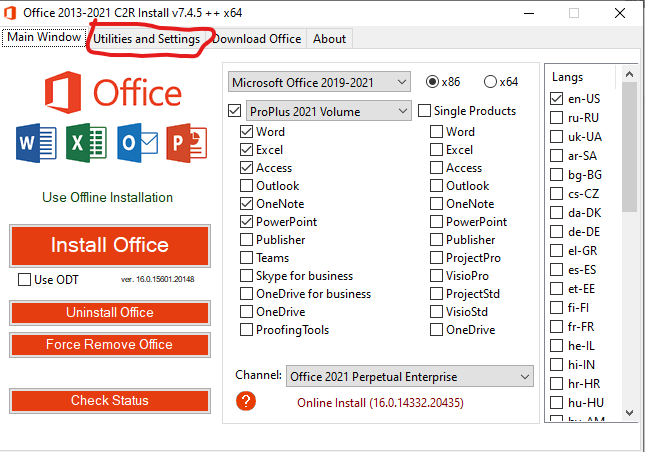Viewport: 645px width, 452px height.
Task: Check Skype for business checkbox
Action: point(246,276)
